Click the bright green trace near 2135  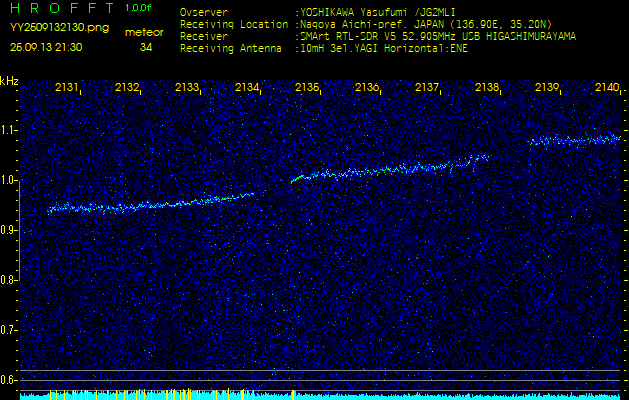pyautogui.click(x=297, y=179)
